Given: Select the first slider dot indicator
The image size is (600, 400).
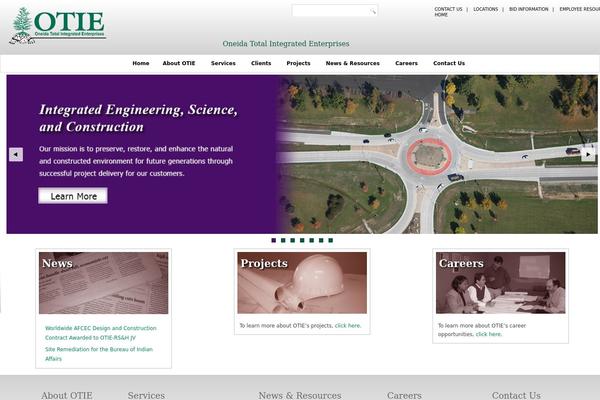Looking at the screenshot, I should (274, 240).
